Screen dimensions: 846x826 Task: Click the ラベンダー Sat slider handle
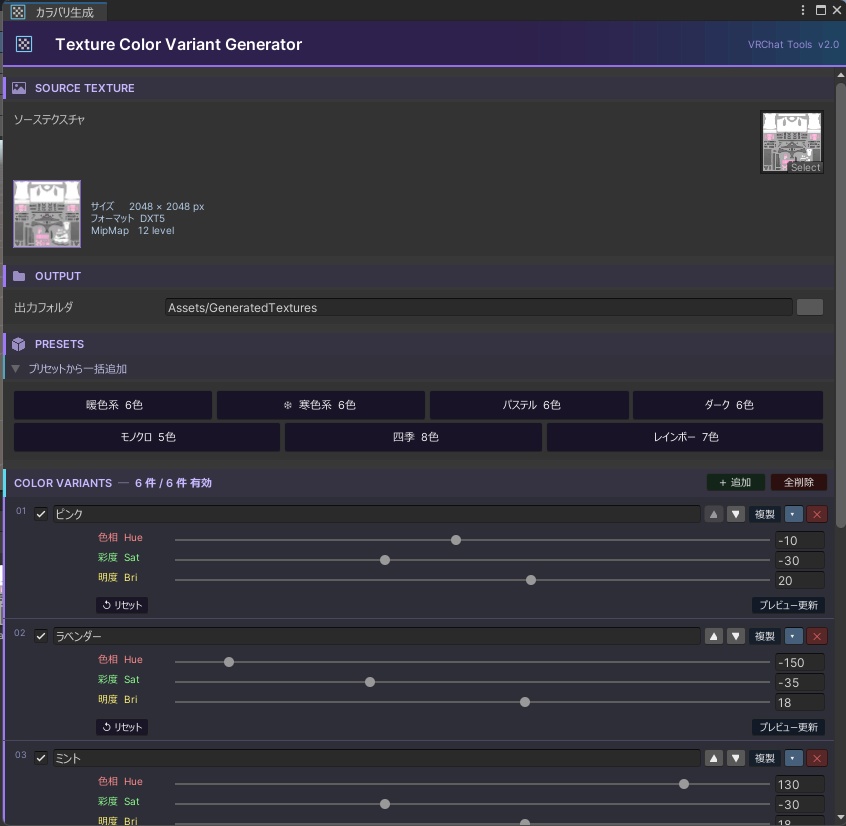coord(370,682)
